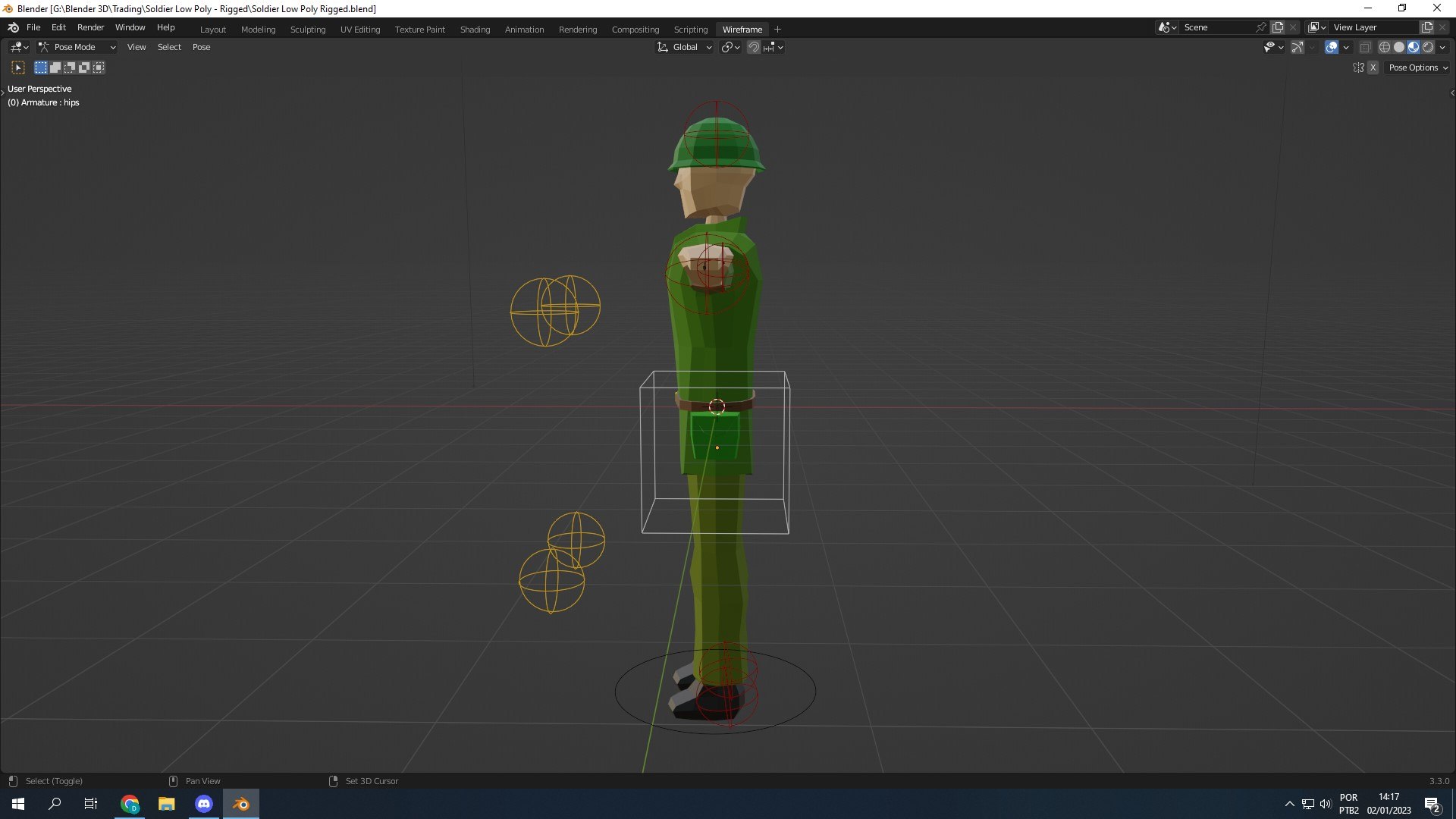Switch to Animation workspace tab
Image resolution: width=1456 pixels, height=819 pixels.
524,30
